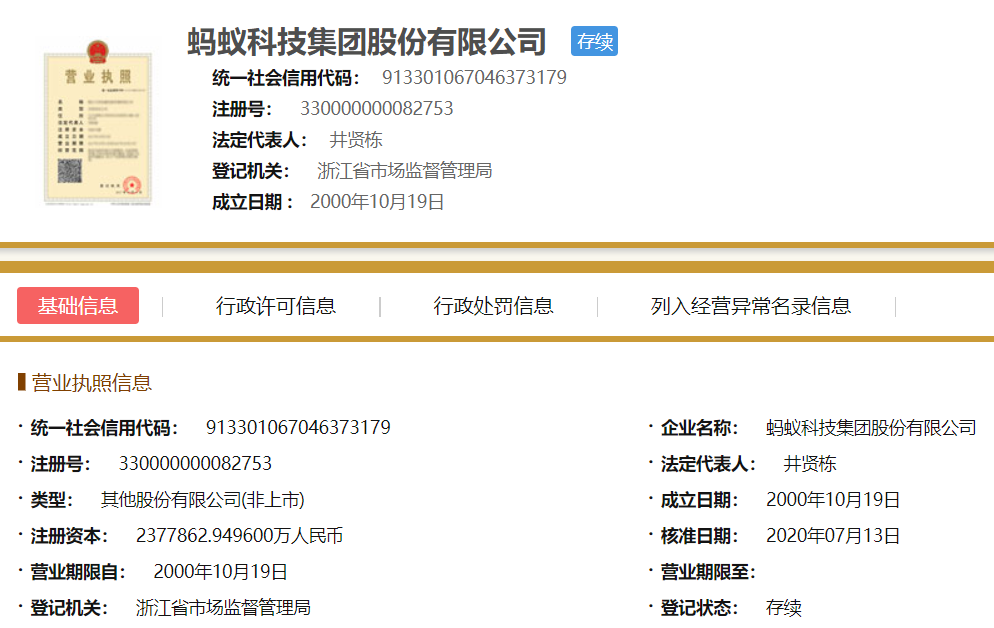Click approval date 2020年07月13日
The width and height of the screenshot is (994, 628).
point(833,536)
